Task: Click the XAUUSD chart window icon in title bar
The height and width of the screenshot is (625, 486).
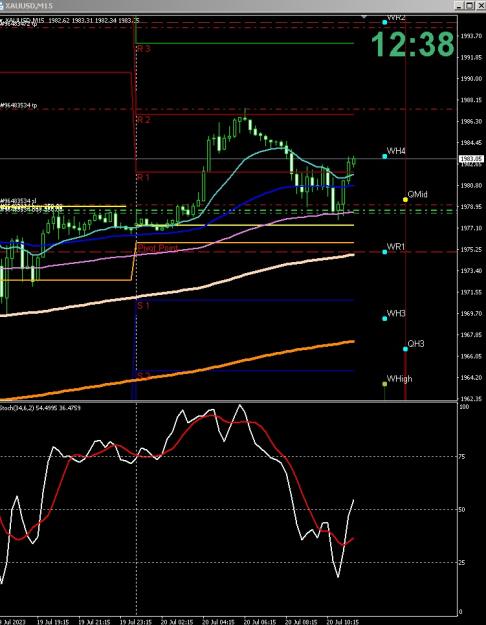Action: click(3, 6)
